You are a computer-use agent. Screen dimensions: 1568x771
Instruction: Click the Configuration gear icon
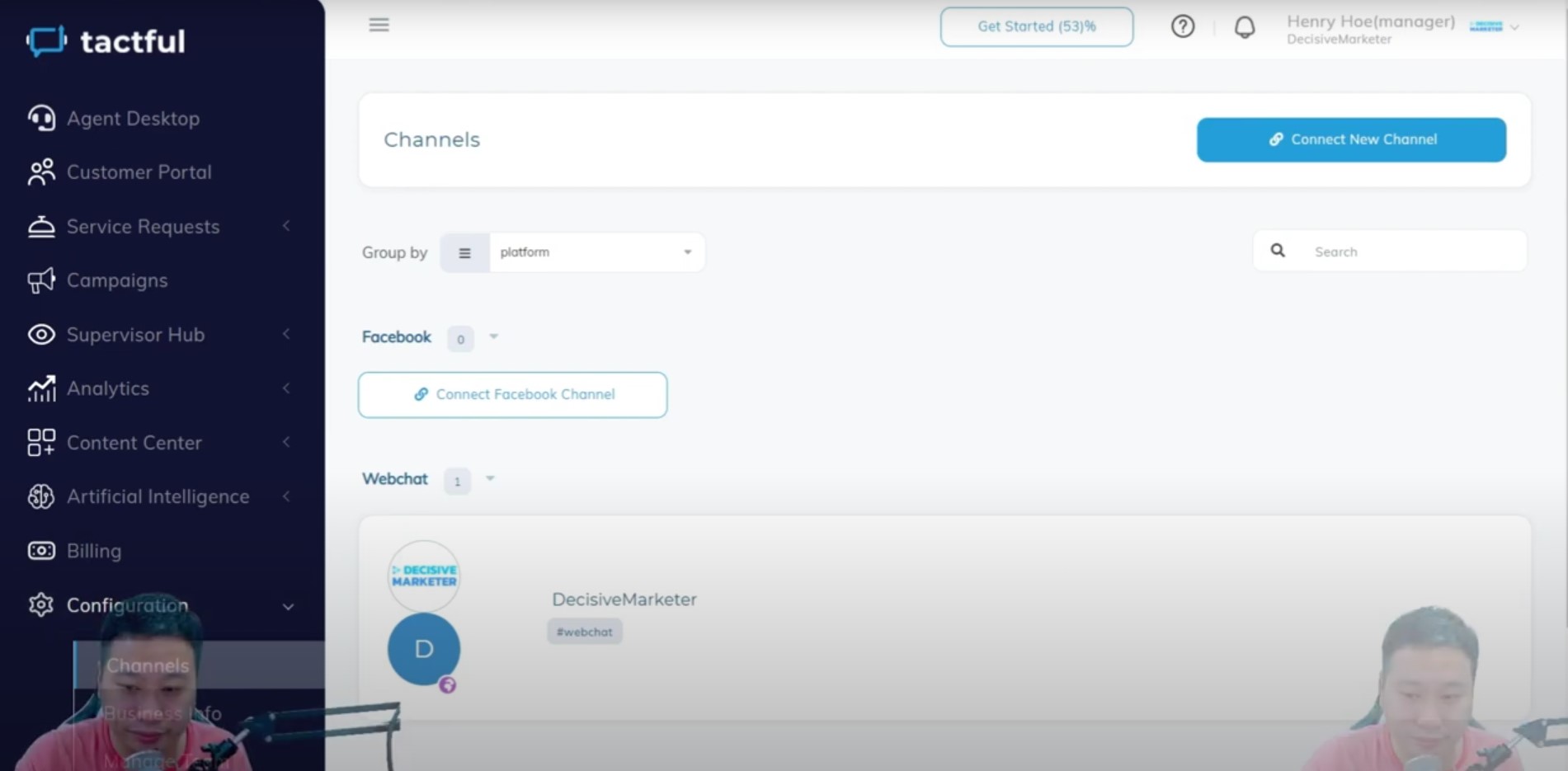41,604
